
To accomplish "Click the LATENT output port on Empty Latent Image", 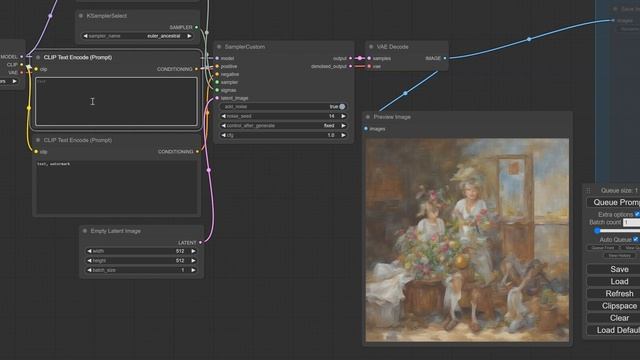I will 200,242.
